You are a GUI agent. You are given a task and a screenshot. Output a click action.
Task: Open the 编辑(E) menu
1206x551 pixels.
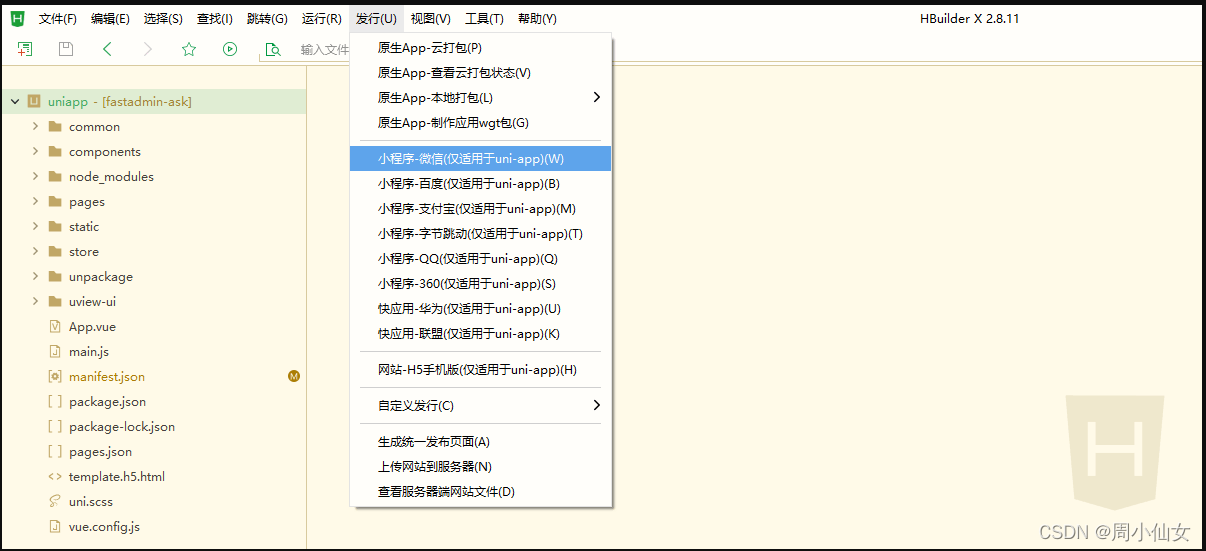point(110,19)
